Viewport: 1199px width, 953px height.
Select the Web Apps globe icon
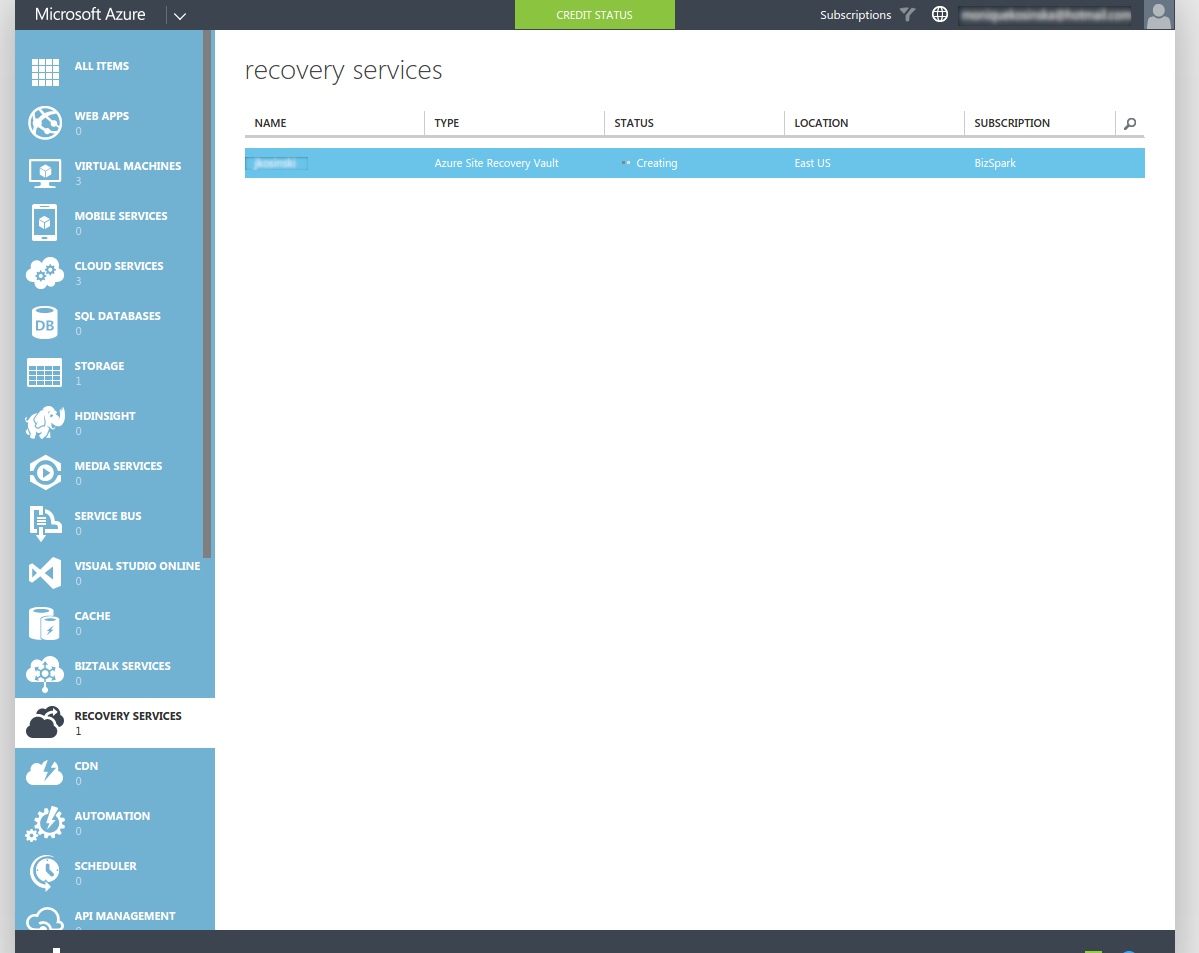[x=45, y=123]
